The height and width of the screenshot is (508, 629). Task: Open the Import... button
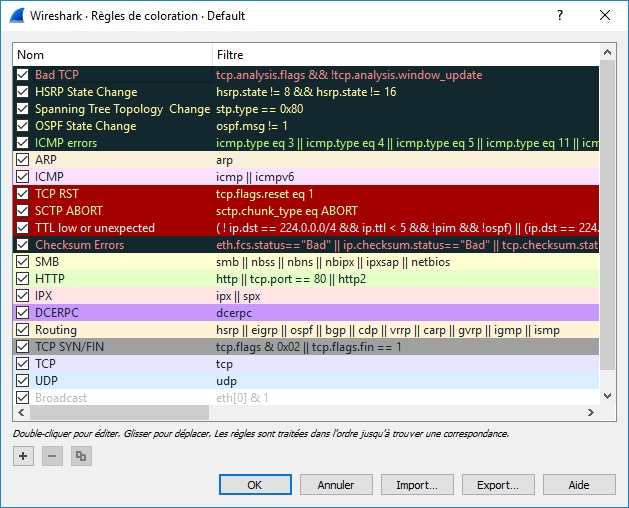click(x=417, y=485)
